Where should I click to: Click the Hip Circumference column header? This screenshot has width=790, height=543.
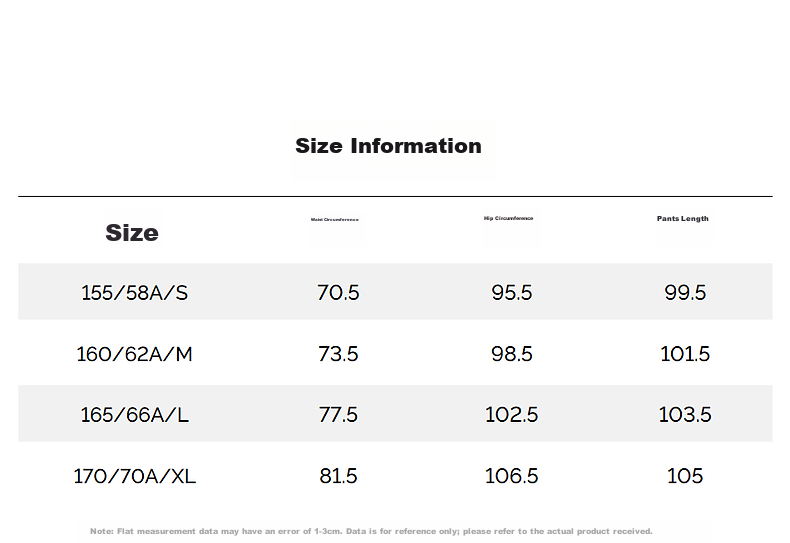point(508,219)
